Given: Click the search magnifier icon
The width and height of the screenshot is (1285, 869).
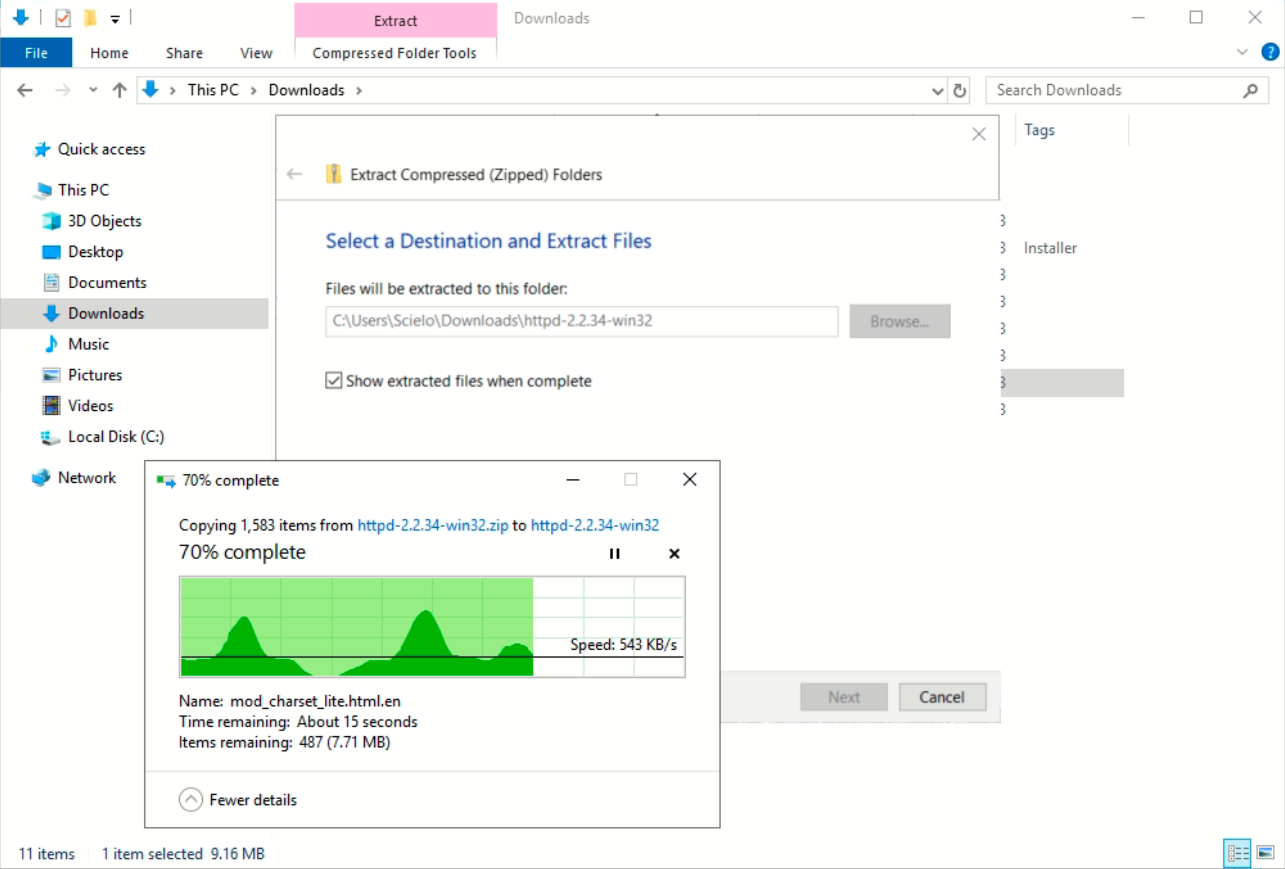Looking at the screenshot, I should point(1250,91).
